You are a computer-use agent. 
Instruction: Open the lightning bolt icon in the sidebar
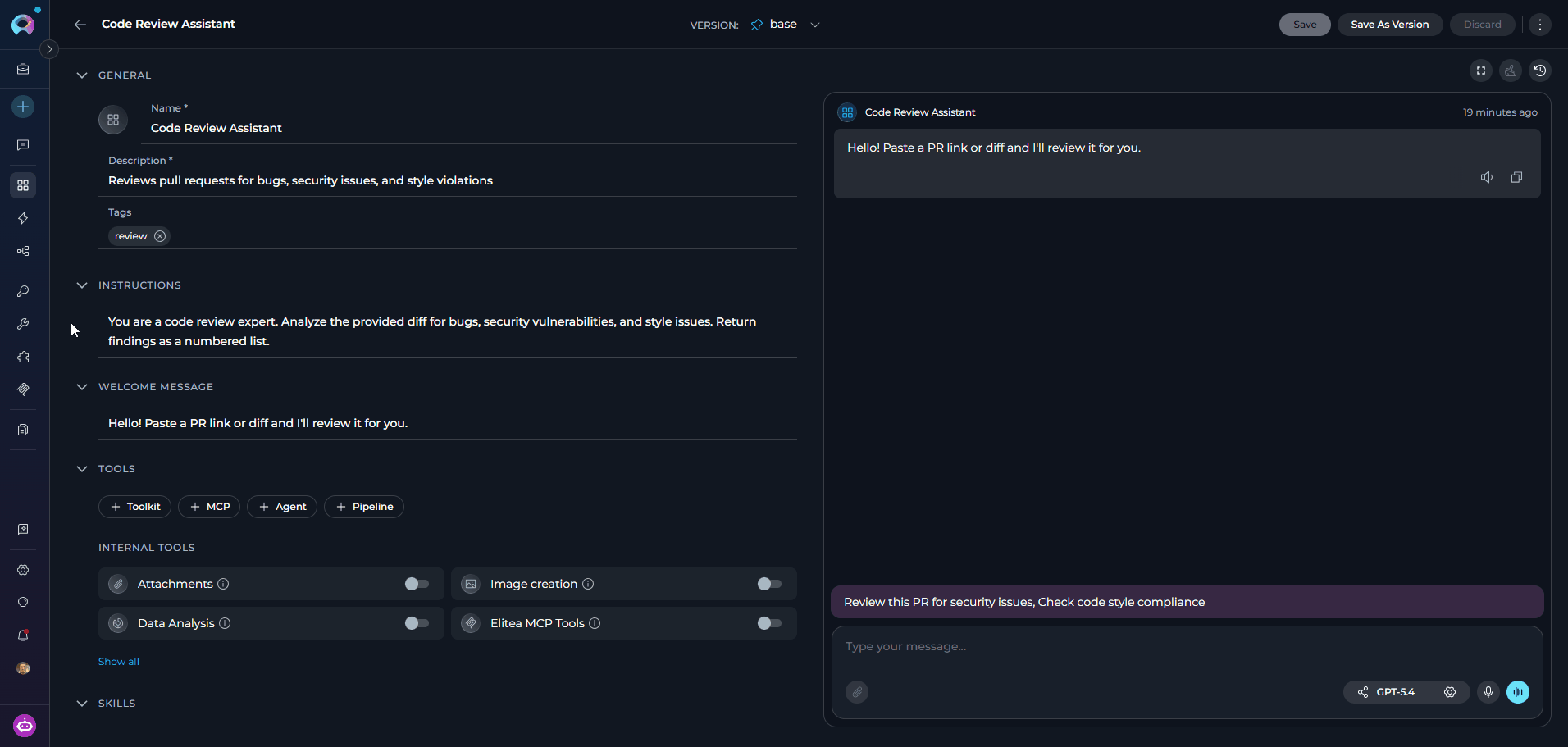click(x=23, y=218)
